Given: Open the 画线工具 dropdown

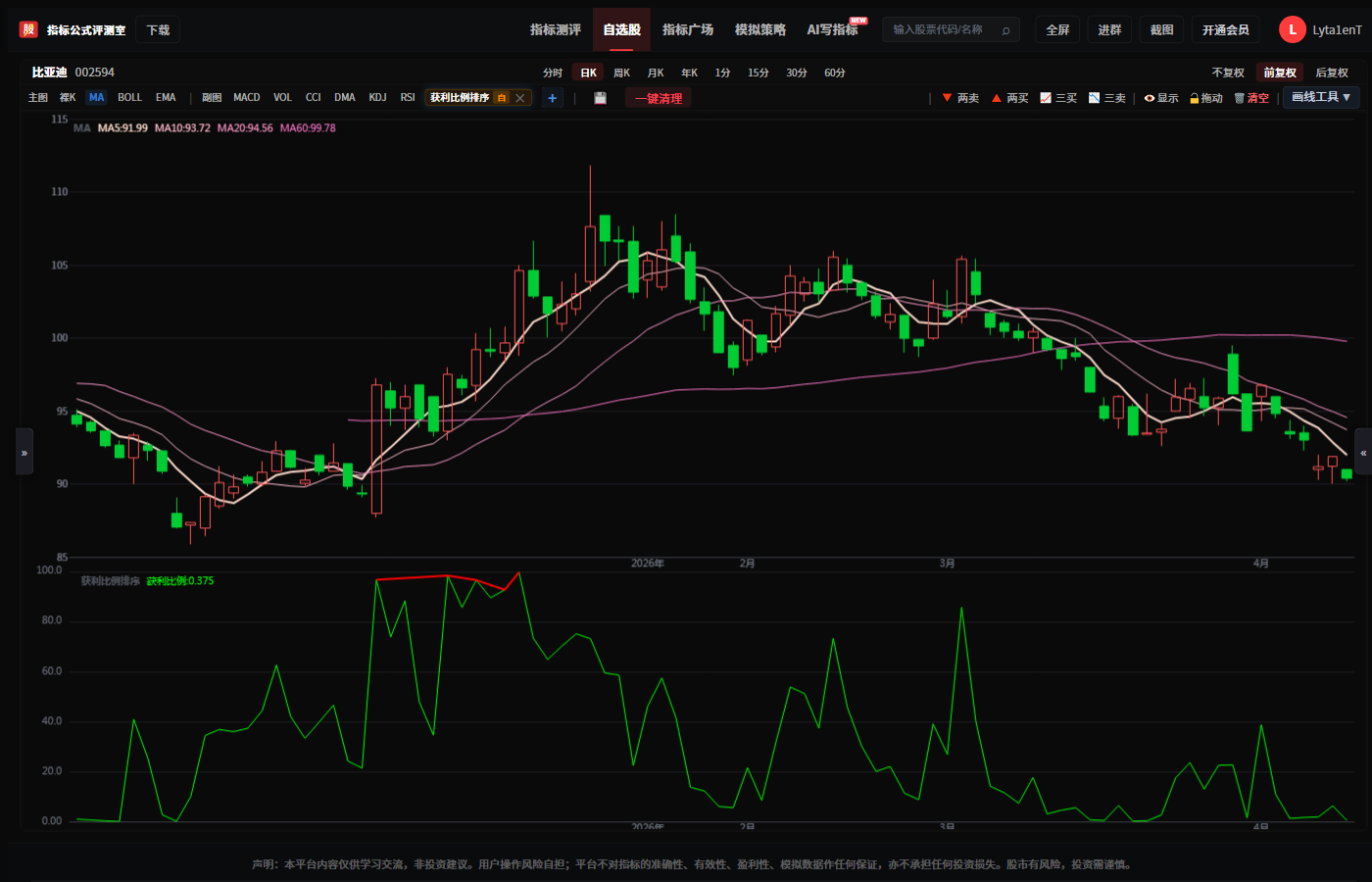Looking at the screenshot, I should click(x=1320, y=97).
